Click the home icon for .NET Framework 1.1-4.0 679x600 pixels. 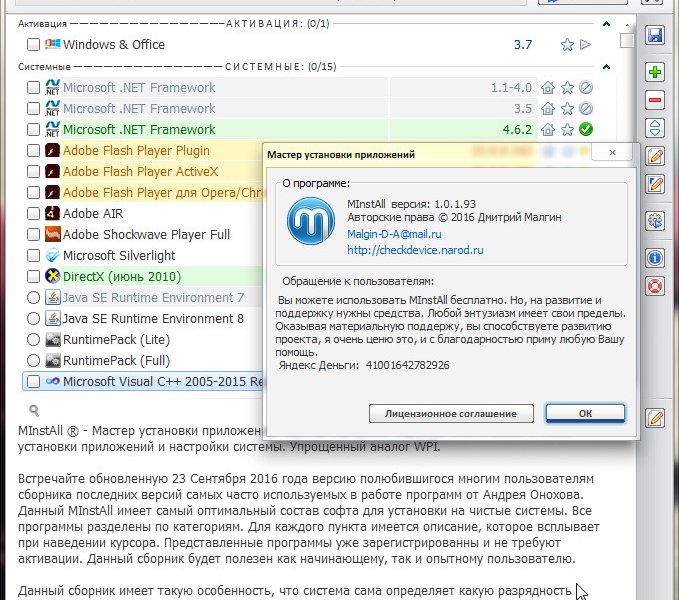click(548, 87)
